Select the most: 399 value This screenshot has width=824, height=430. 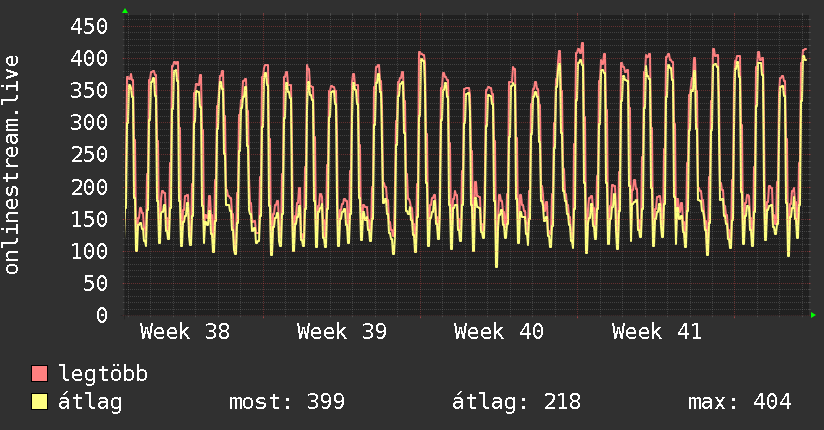point(287,402)
